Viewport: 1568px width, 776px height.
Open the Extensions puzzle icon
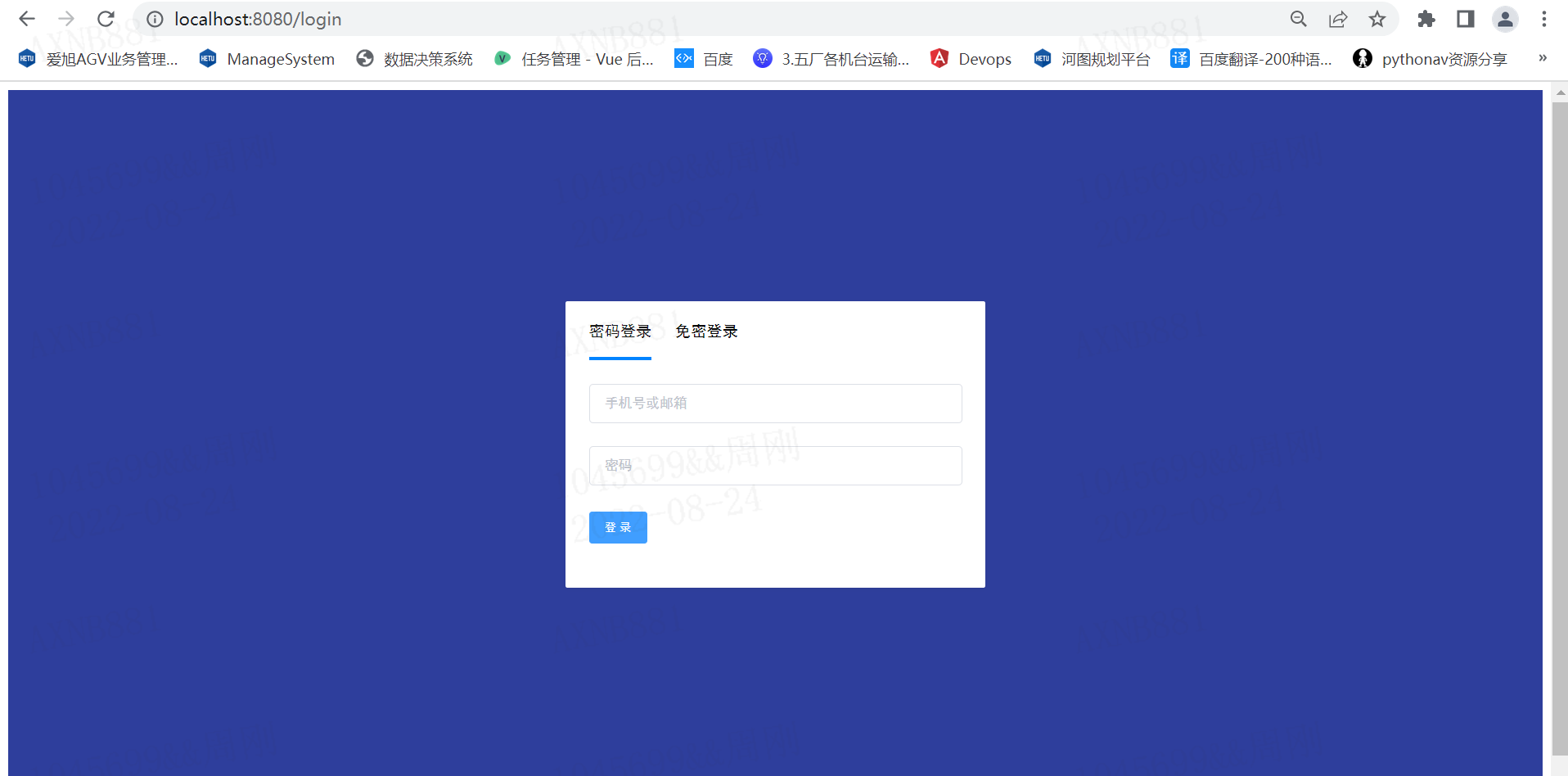1426,19
